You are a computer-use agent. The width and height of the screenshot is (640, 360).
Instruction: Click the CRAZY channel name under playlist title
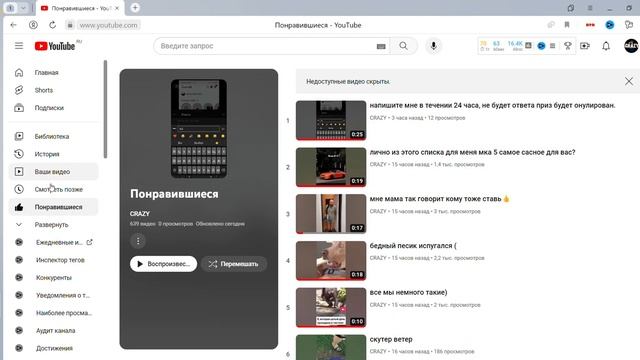pos(140,213)
